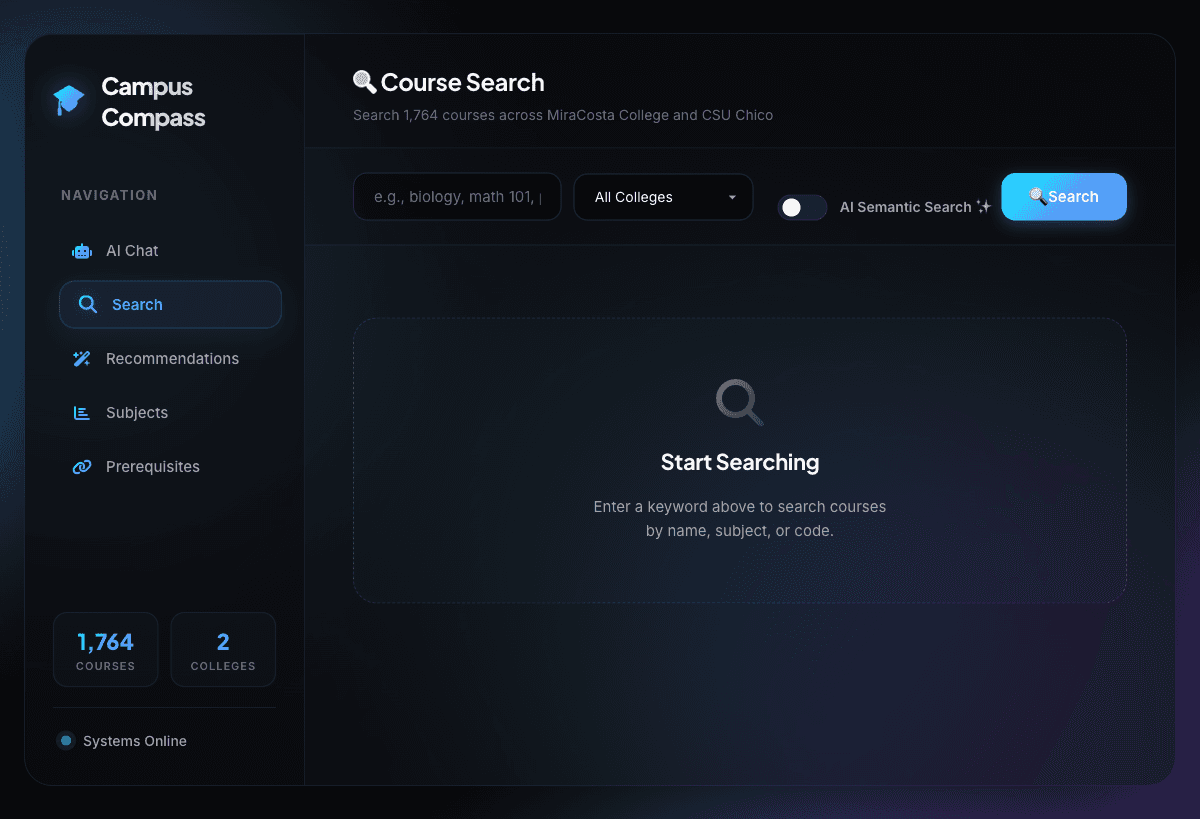
Task: Click the 1,764 Courses stat card
Action: (105, 650)
